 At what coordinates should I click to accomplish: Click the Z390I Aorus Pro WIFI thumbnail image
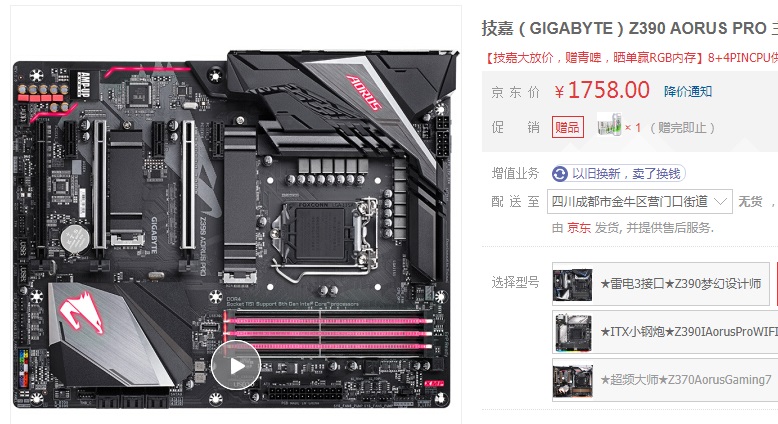click(x=573, y=332)
